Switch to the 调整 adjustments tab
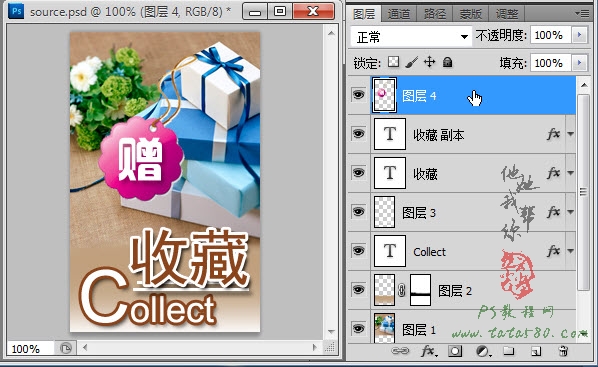598x367 pixels. 506,14
